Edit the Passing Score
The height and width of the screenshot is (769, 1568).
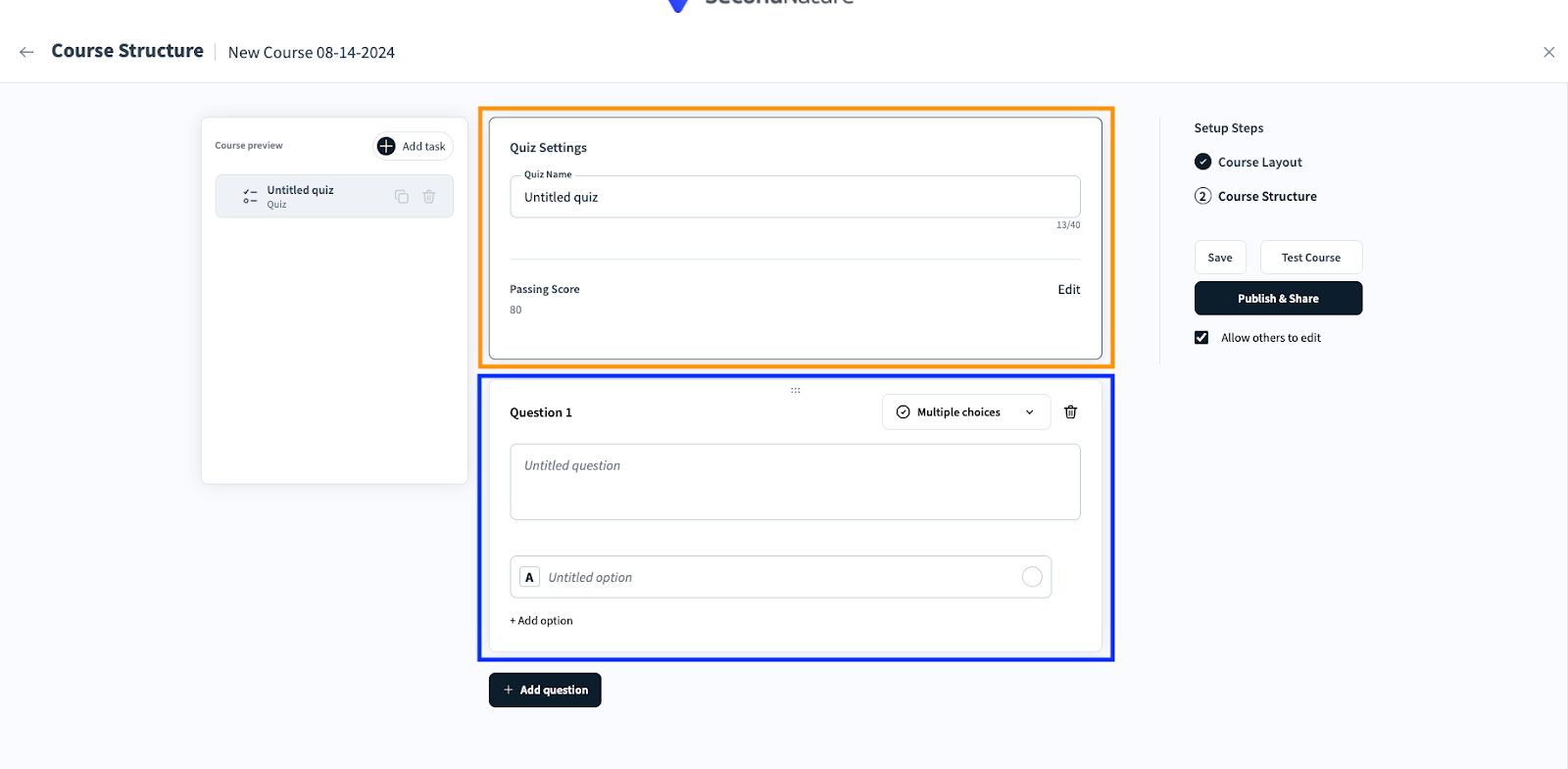point(1068,290)
